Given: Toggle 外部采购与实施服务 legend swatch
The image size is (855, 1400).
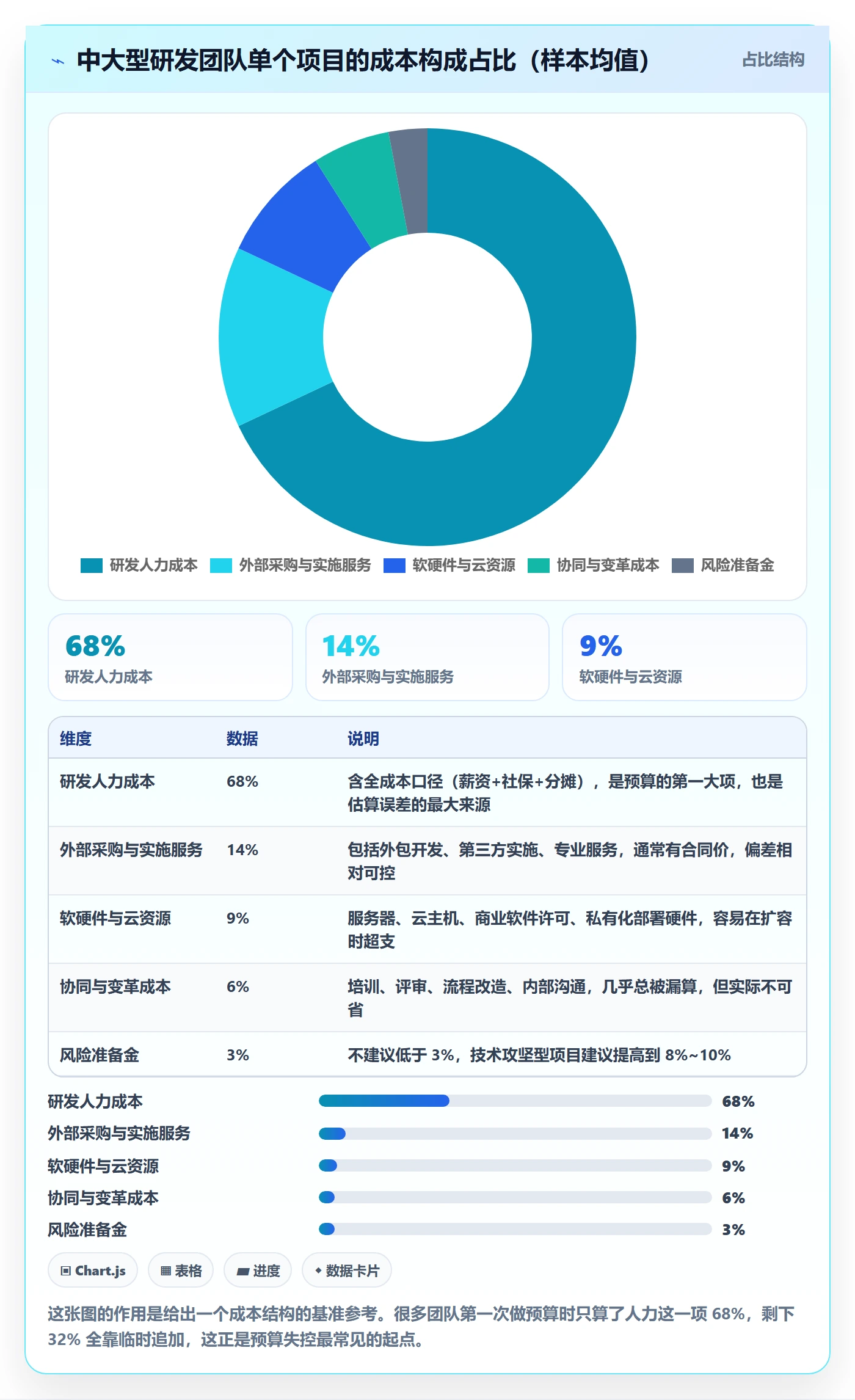Looking at the screenshot, I should pyautogui.click(x=221, y=566).
